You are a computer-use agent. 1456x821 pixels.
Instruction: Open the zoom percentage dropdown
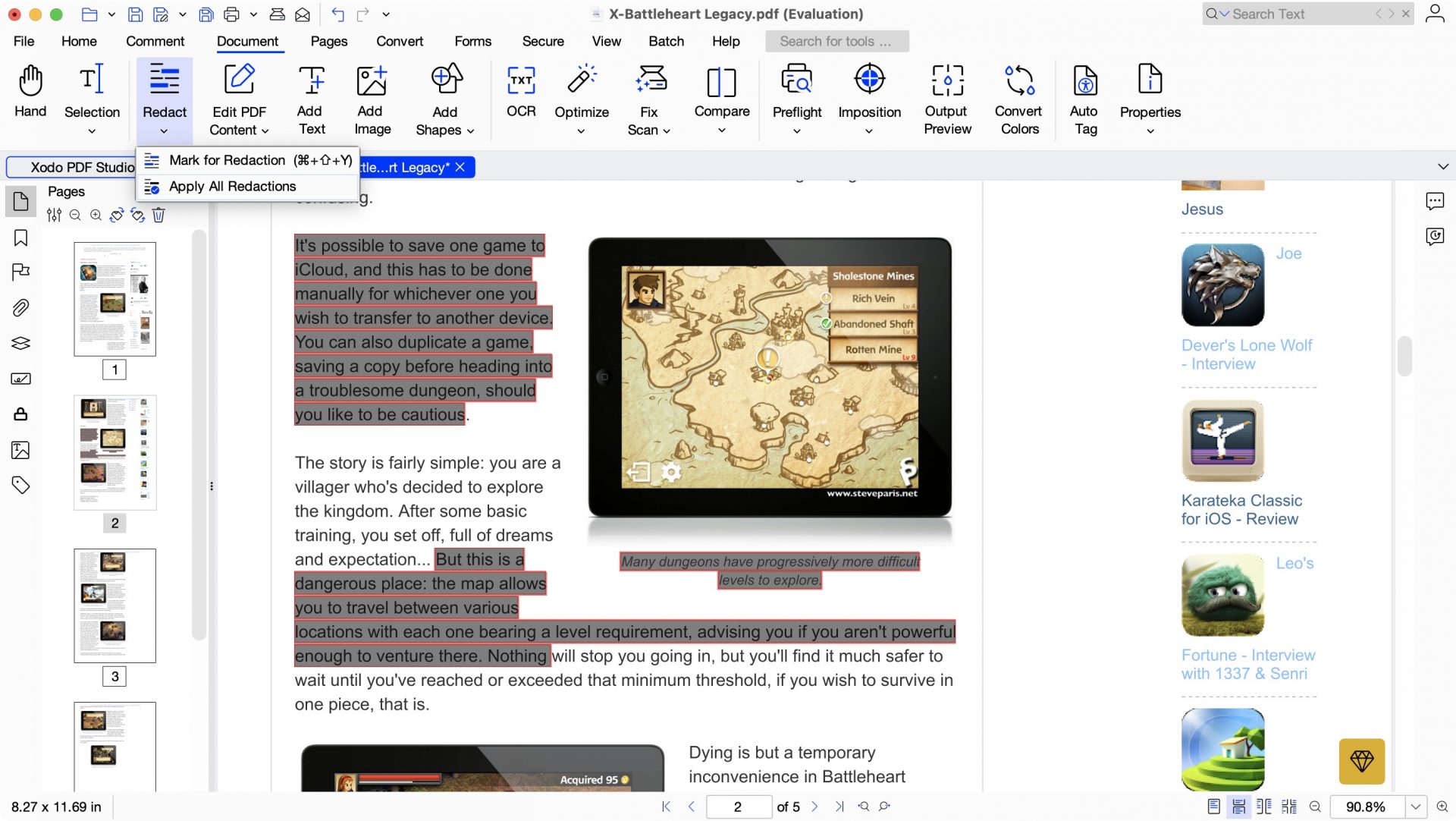pyautogui.click(x=1415, y=807)
